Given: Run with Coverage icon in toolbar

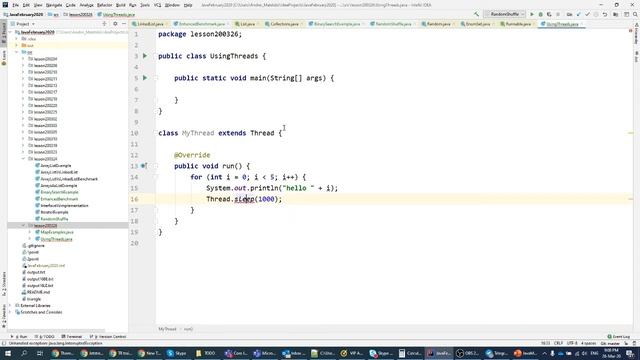Looking at the screenshot, I should (x=549, y=14).
